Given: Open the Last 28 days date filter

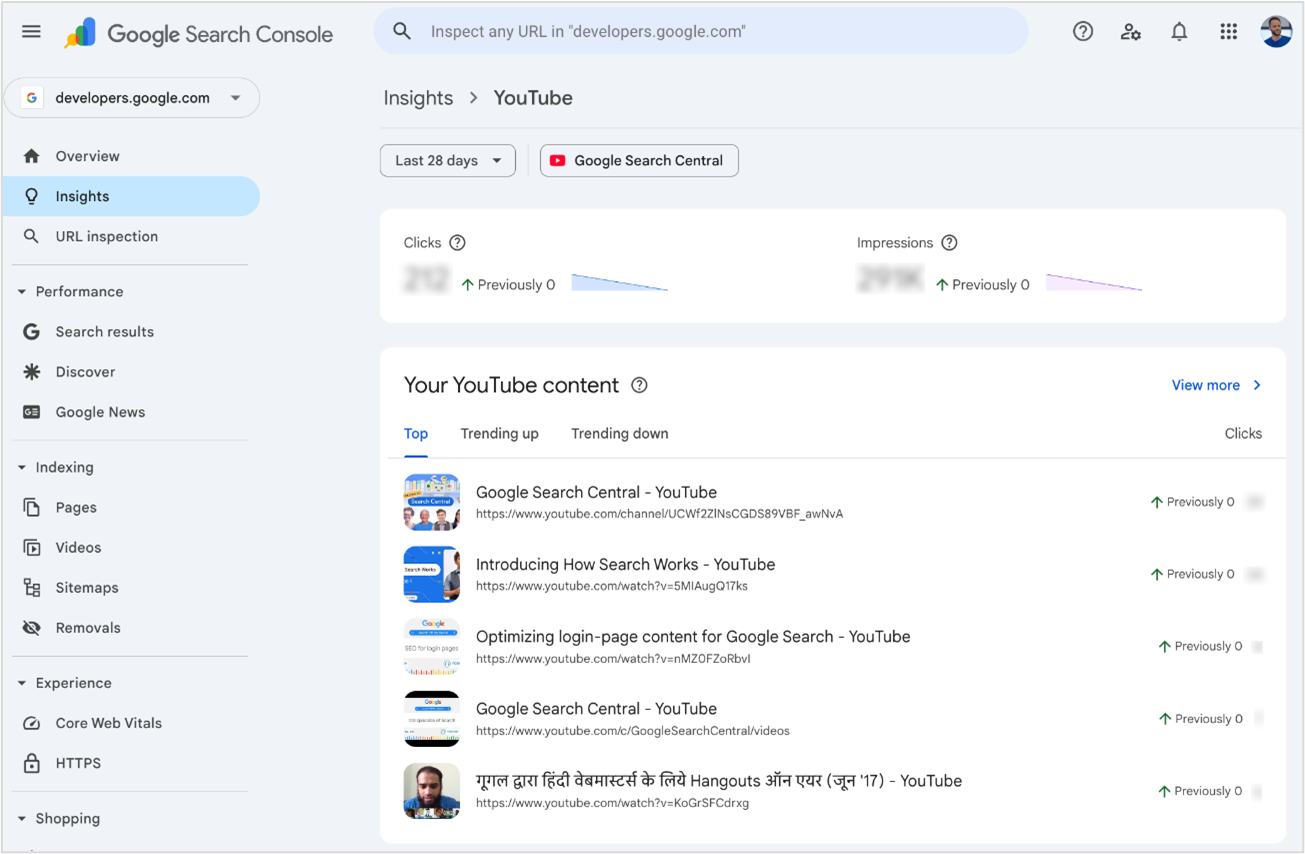Looking at the screenshot, I should click(447, 160).
